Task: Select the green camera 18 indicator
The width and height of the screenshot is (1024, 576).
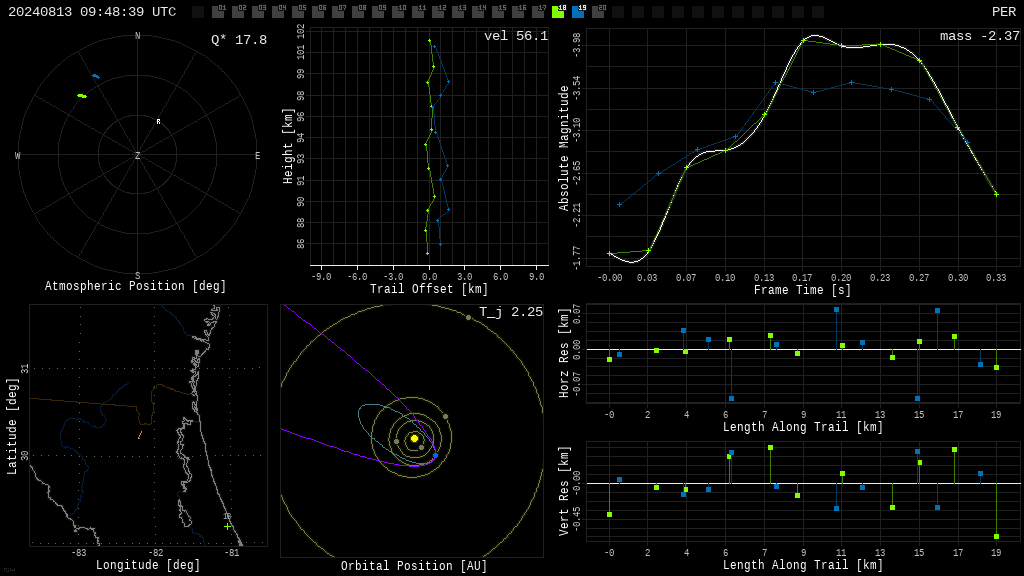Action: [558, 11]
